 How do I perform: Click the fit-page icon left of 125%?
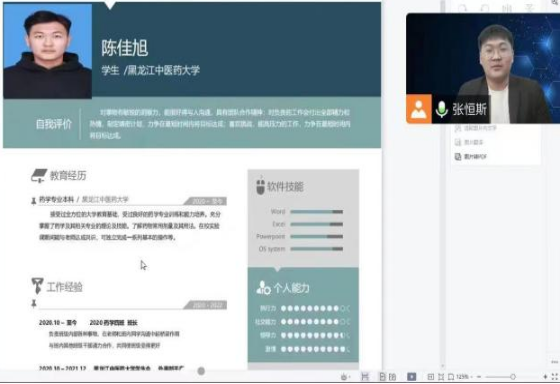tap(451, 376)
